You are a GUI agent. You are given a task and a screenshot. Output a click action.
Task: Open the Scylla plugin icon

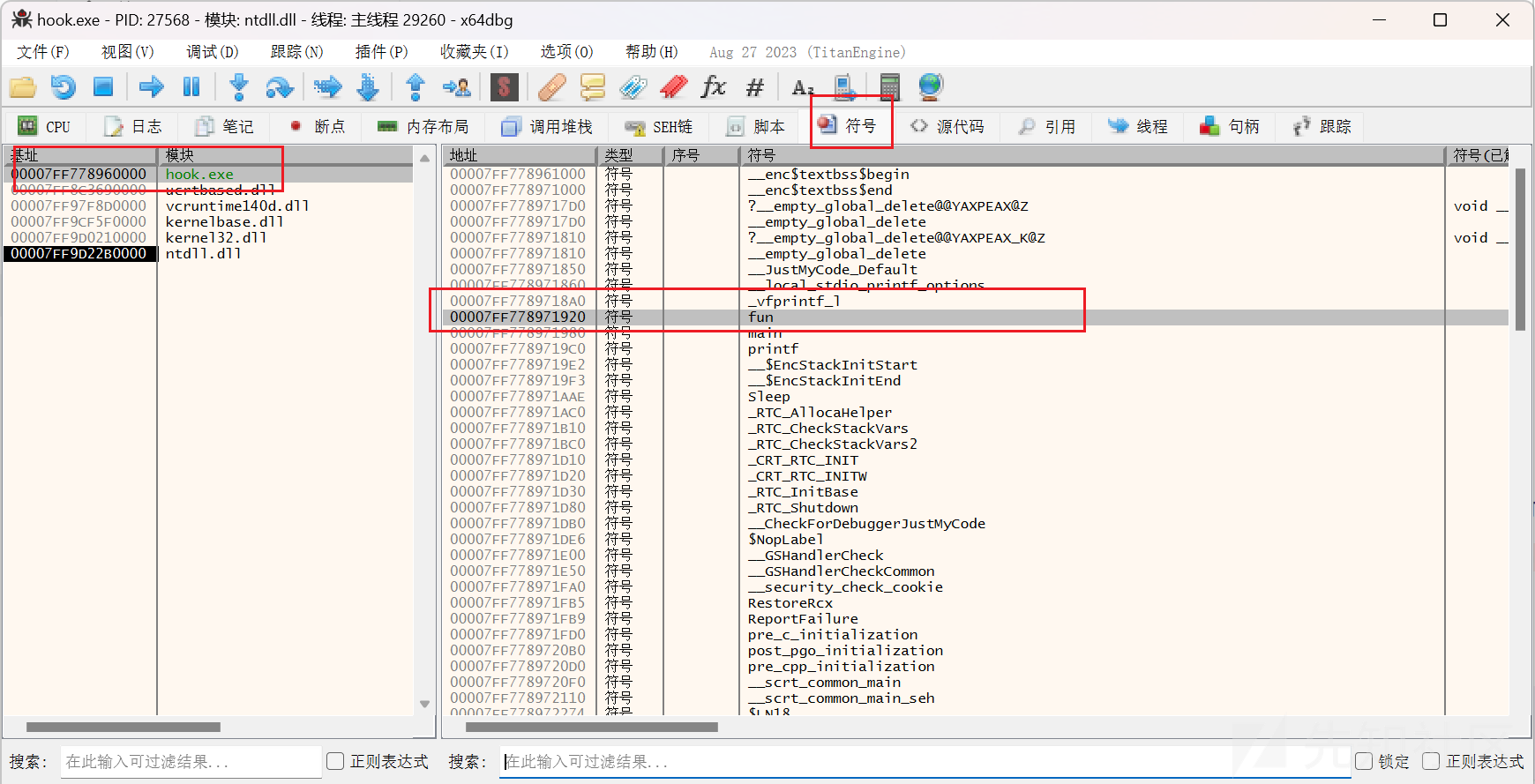click(504, 86)
